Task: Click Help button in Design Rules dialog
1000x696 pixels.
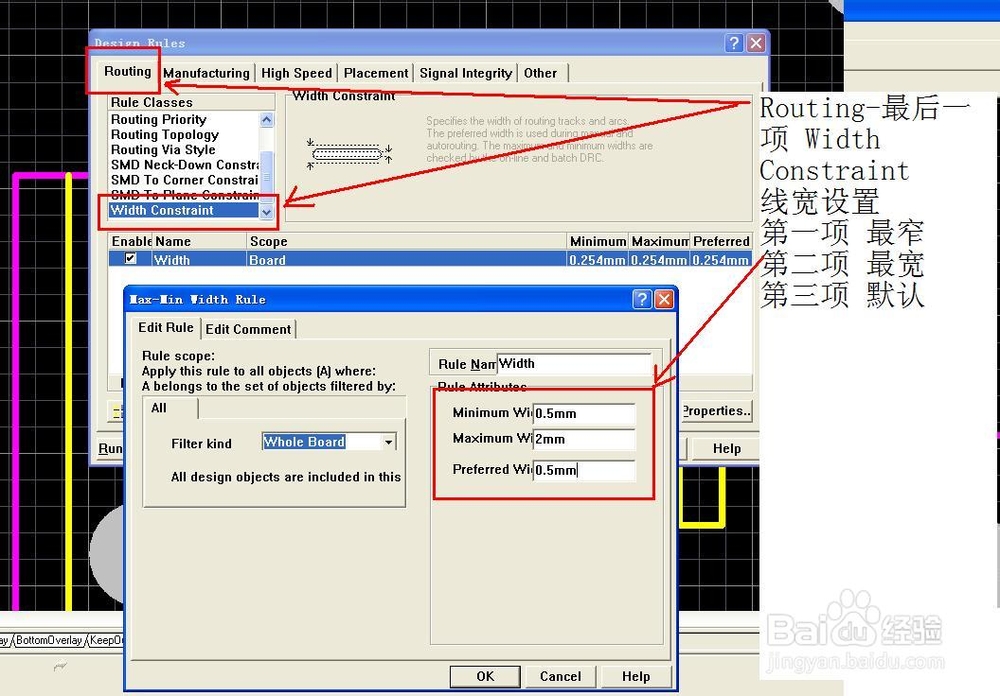Action: 726,448
